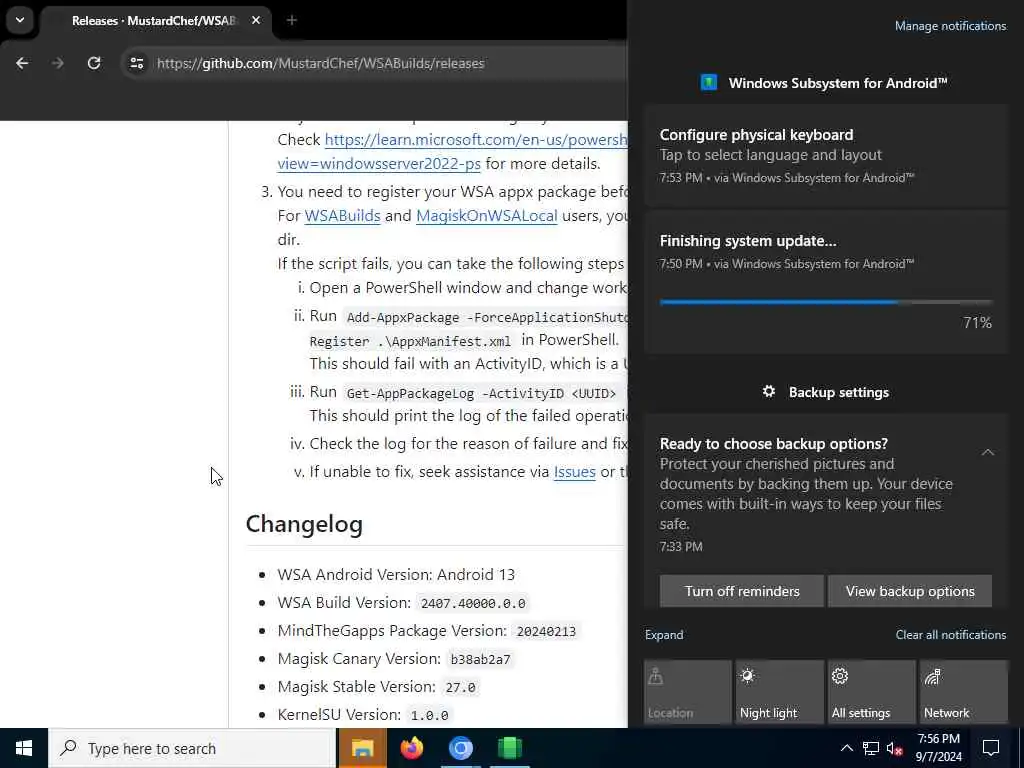Open the Issues link
The width and height of the screenshot is (1024, 768).
(575, 472)
